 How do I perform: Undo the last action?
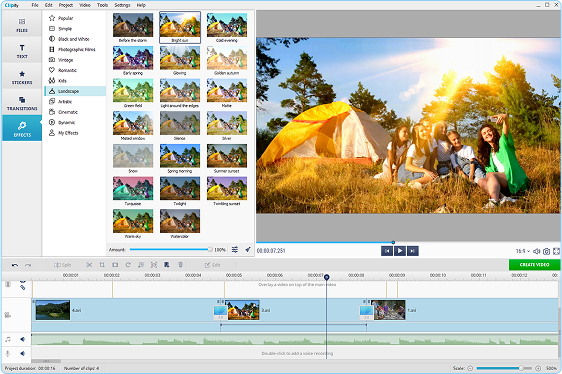click(15, 265)
